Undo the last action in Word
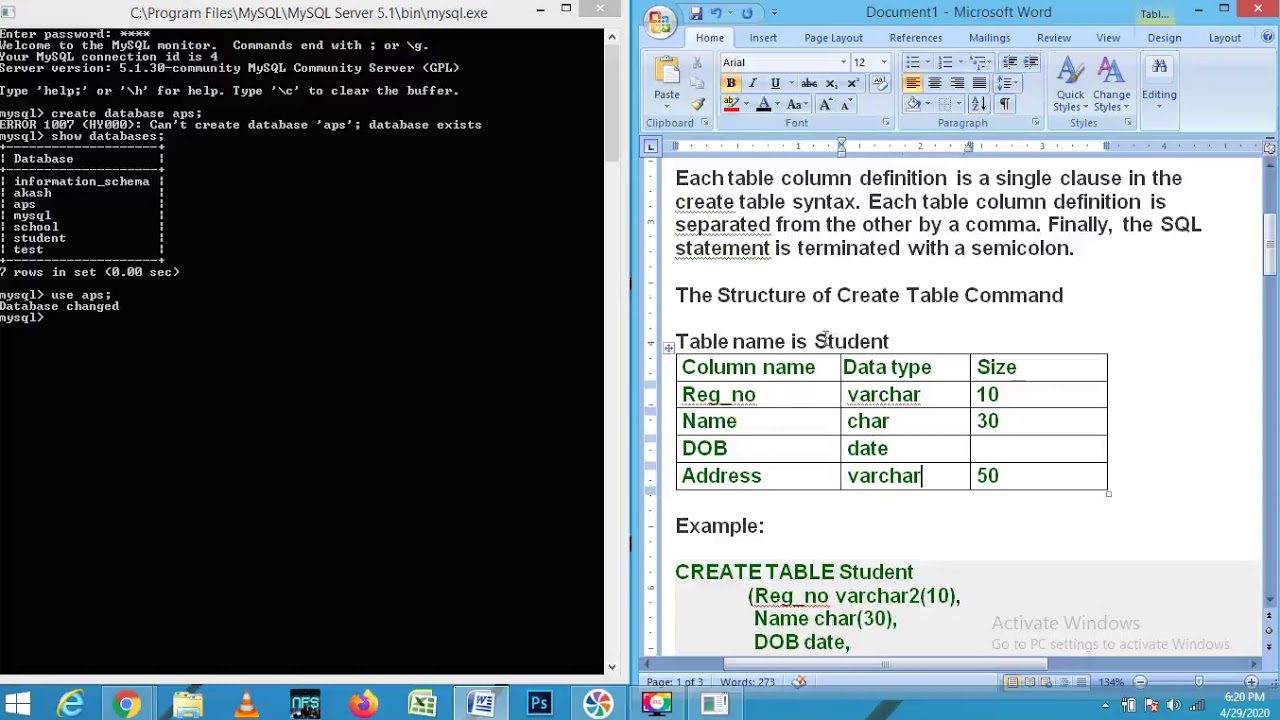The image size is (1280, 720). (716, 13)
